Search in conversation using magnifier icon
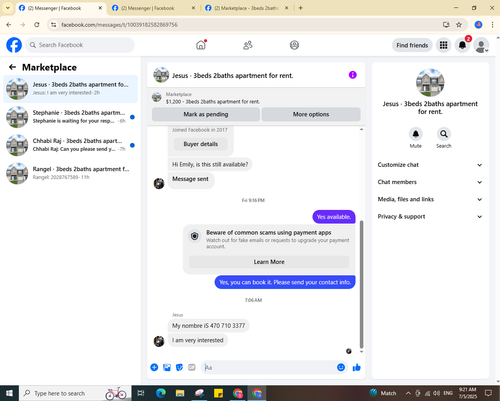The image size is (500, 401). coord(444,134)
